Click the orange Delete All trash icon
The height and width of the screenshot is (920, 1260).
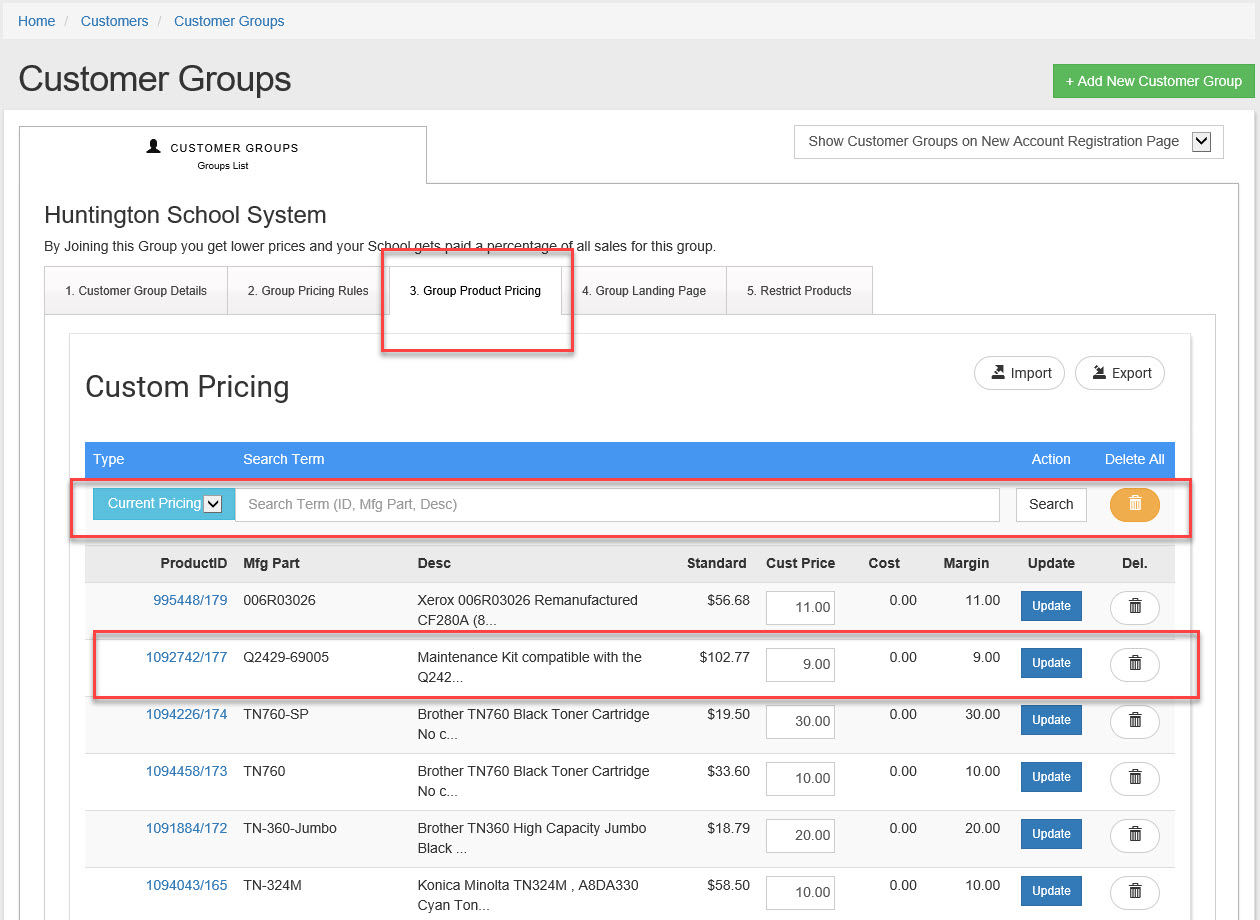[1134, 505]
